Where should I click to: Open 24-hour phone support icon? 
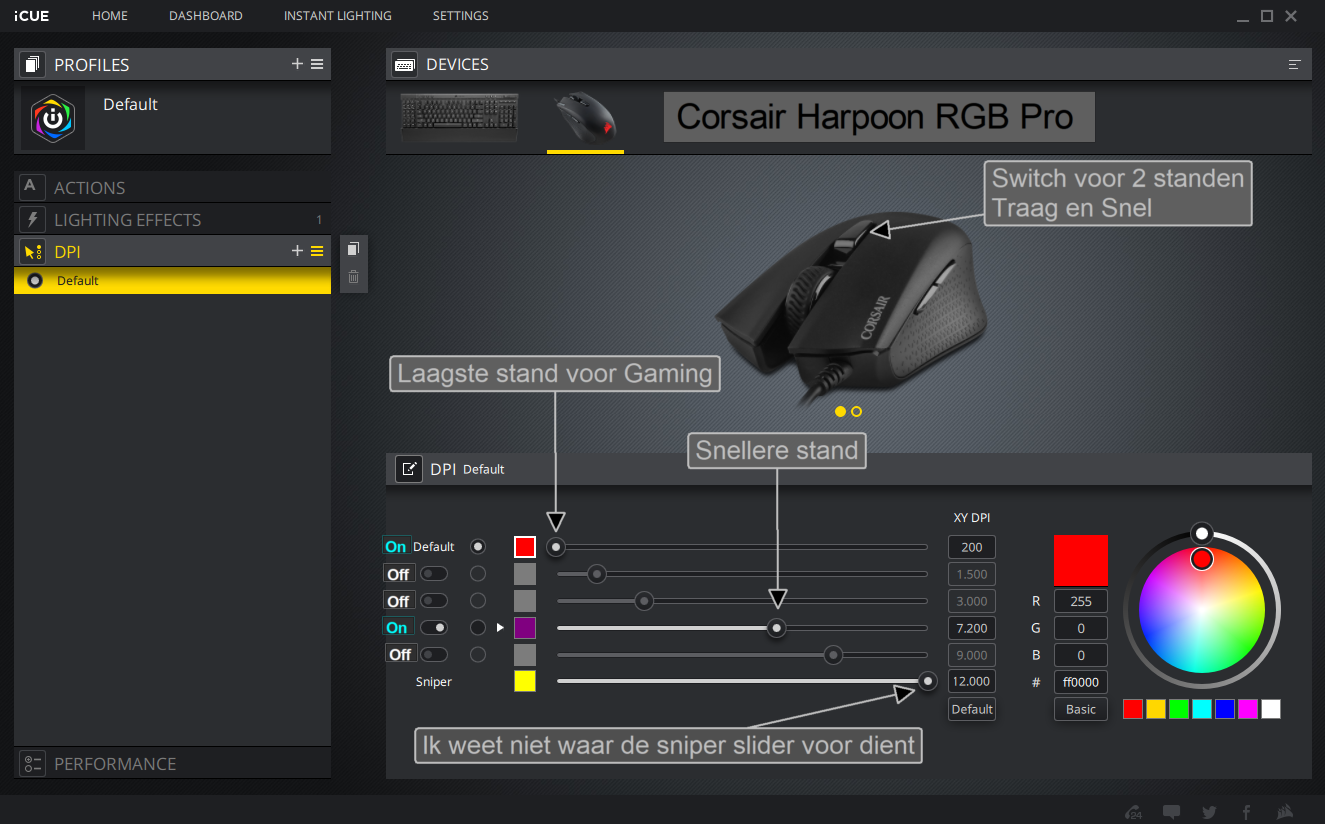(x=1134, y=812)
